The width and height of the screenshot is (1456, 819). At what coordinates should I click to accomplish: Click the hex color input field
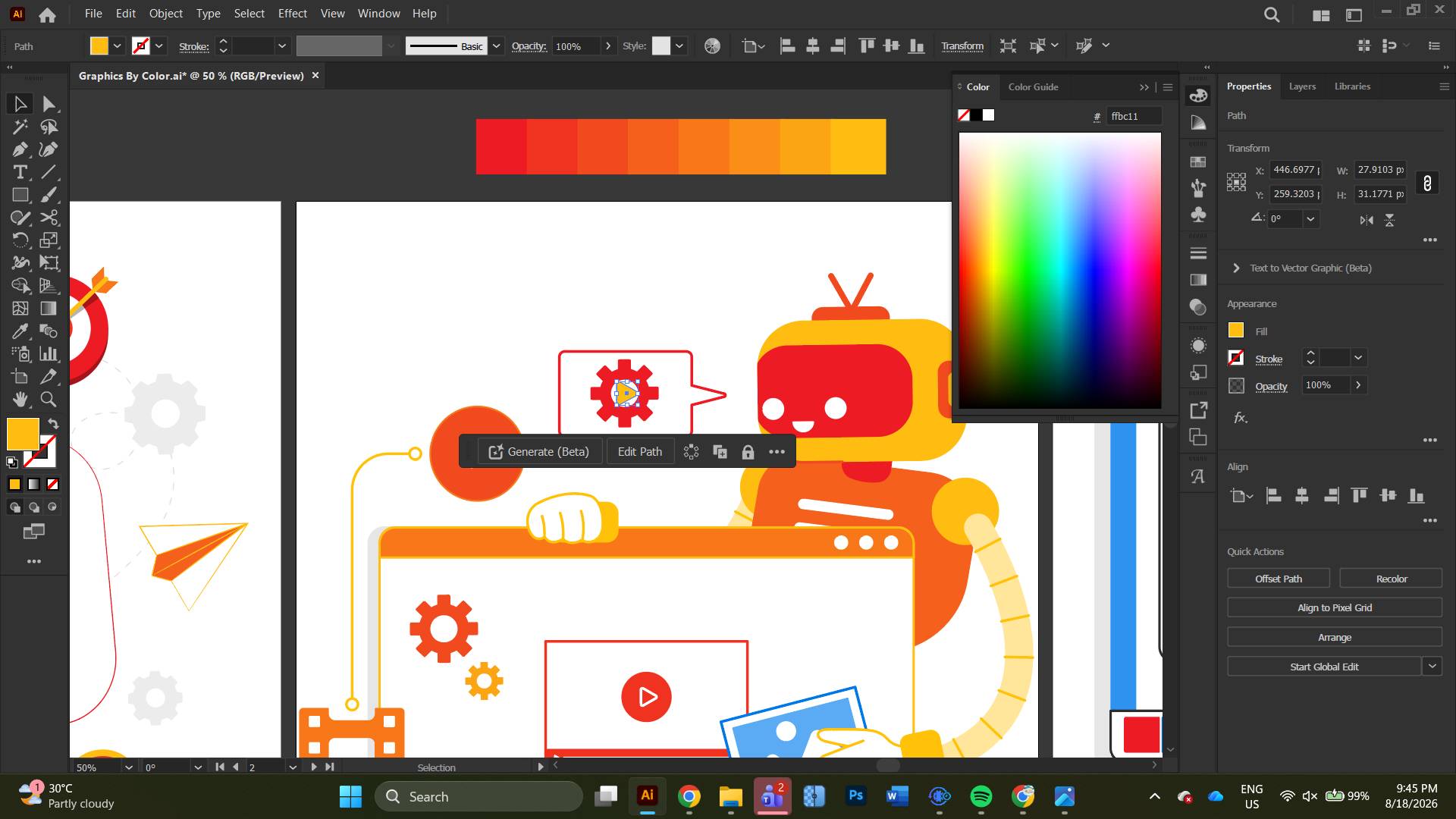pyautogui.click(x=1134, y=117)
